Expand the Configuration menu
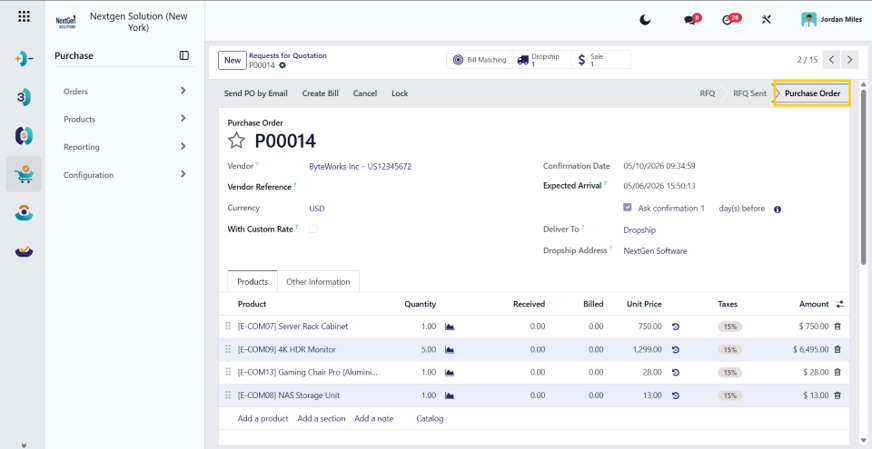 125,175
